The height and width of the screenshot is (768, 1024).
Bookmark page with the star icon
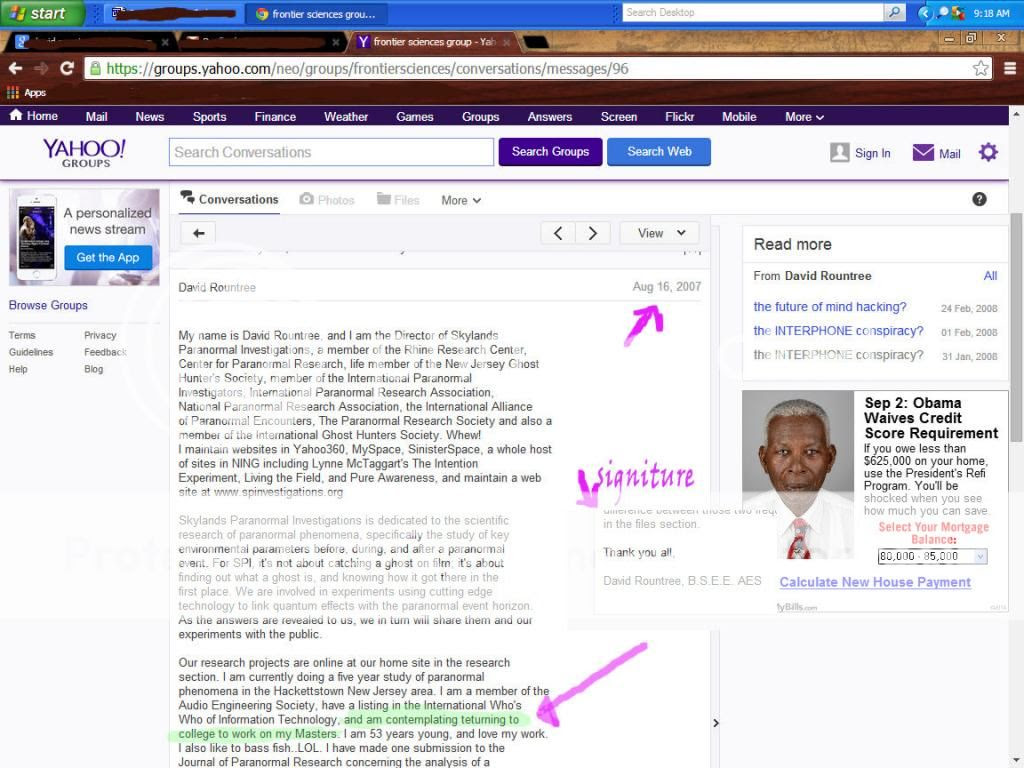[980, 68]
